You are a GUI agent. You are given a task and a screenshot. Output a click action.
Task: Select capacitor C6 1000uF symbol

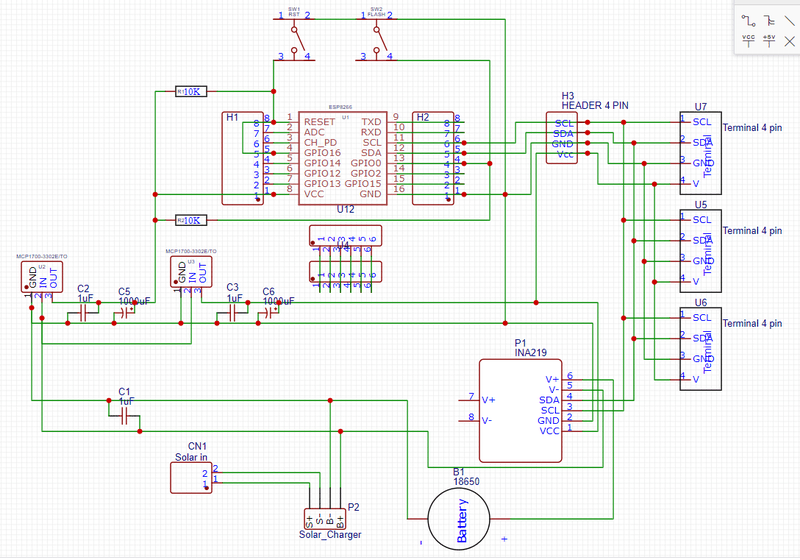269,314
